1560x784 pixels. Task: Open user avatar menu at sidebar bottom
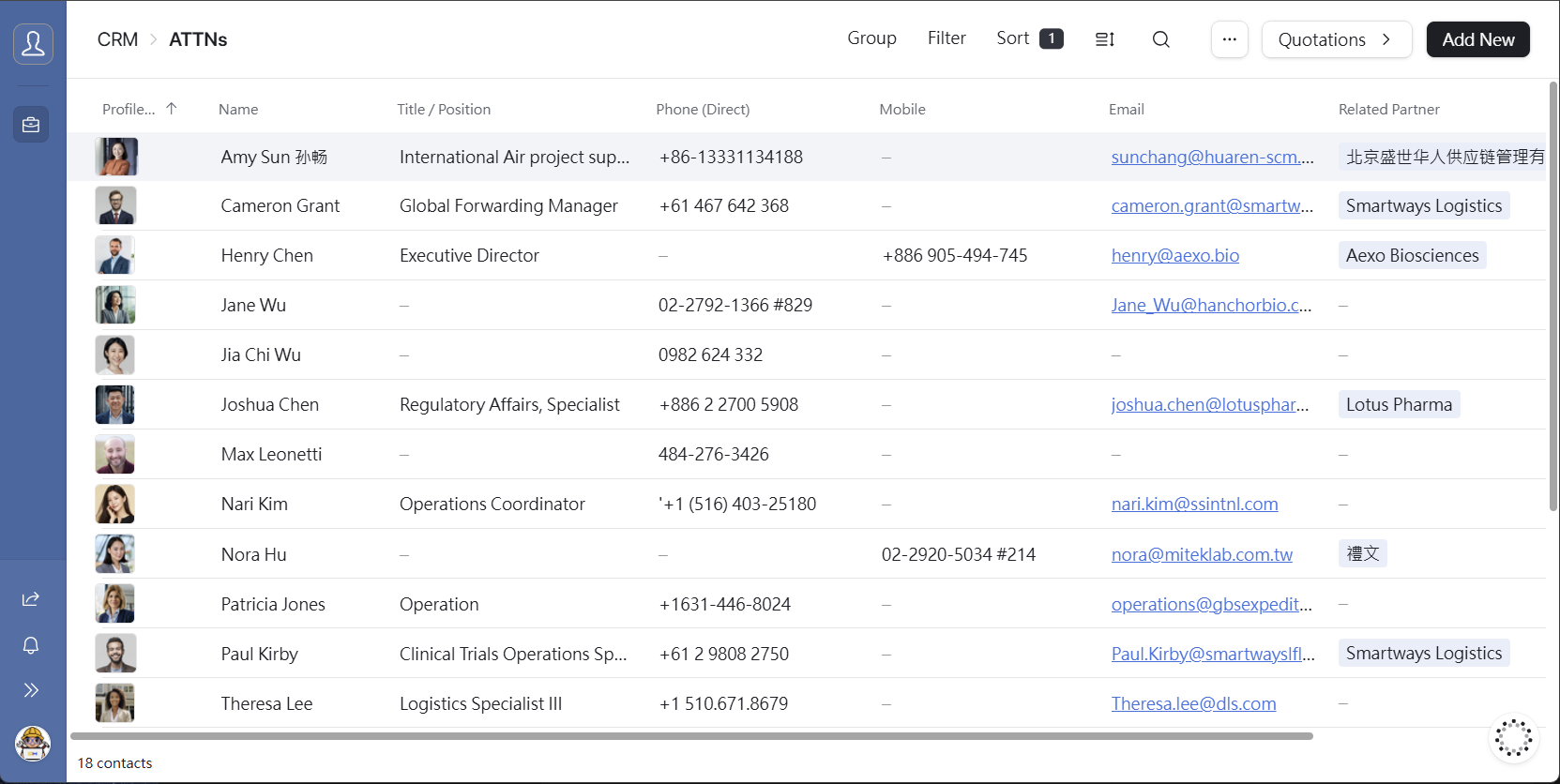[33, 744]
